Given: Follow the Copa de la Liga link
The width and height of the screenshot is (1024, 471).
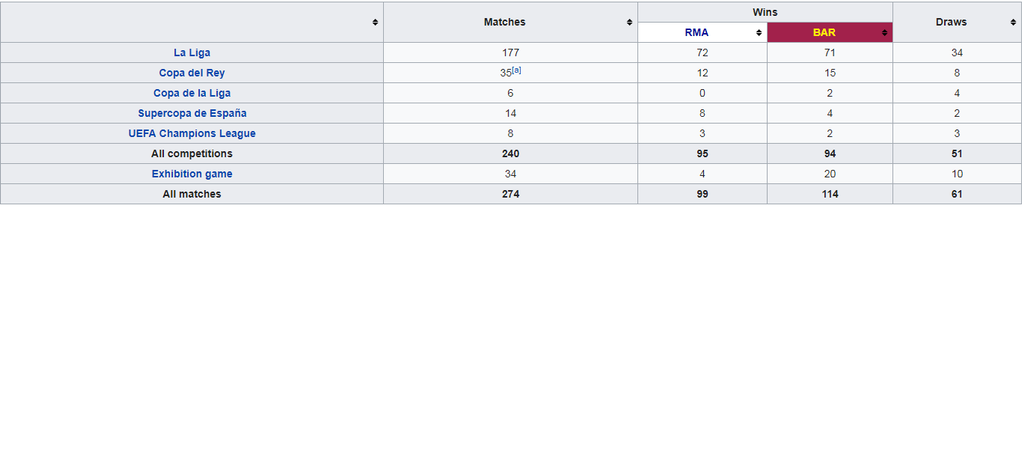Looking at the screenshot, I should (x=192, y=93).
